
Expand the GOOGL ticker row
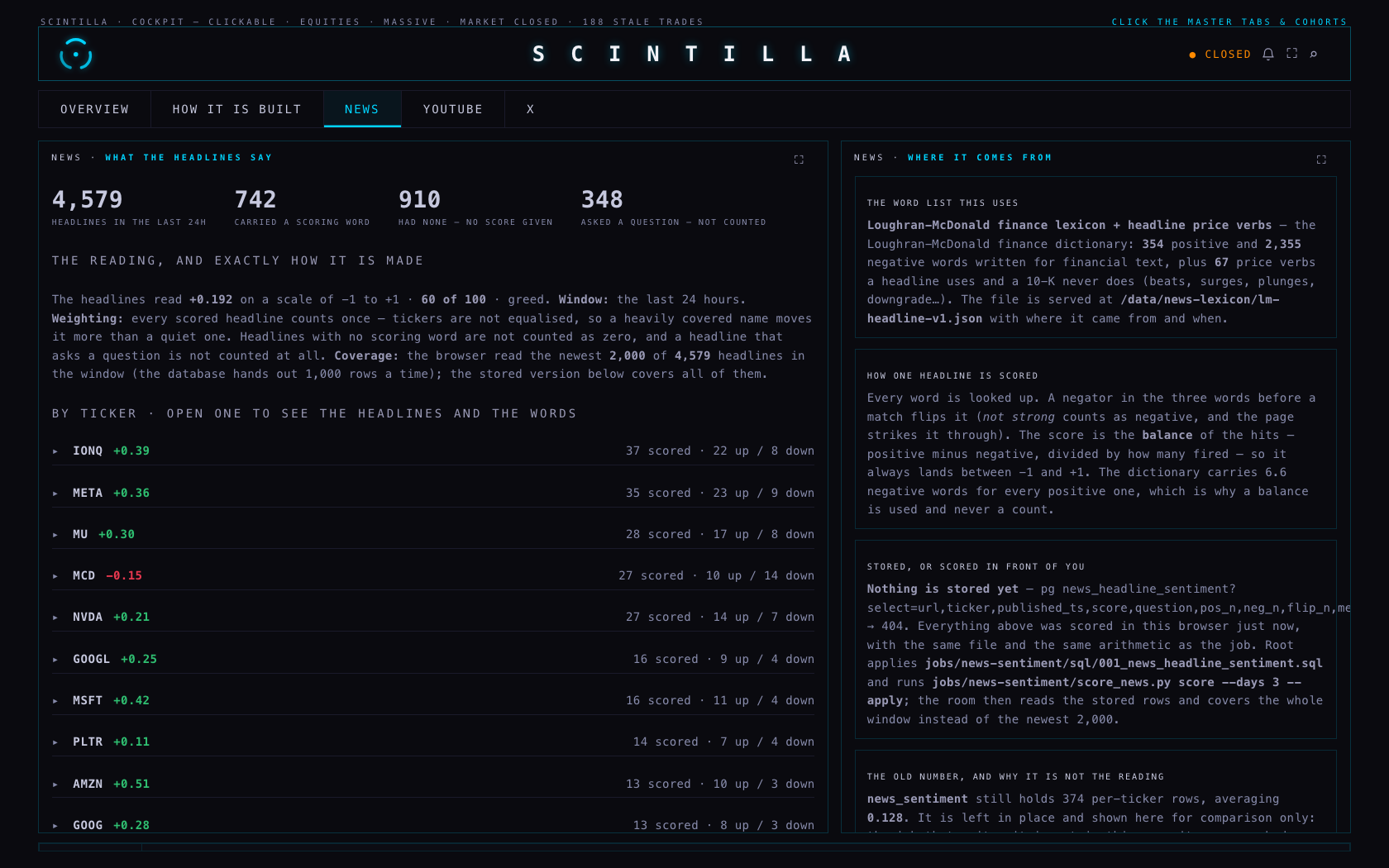(x=432, y=659)
